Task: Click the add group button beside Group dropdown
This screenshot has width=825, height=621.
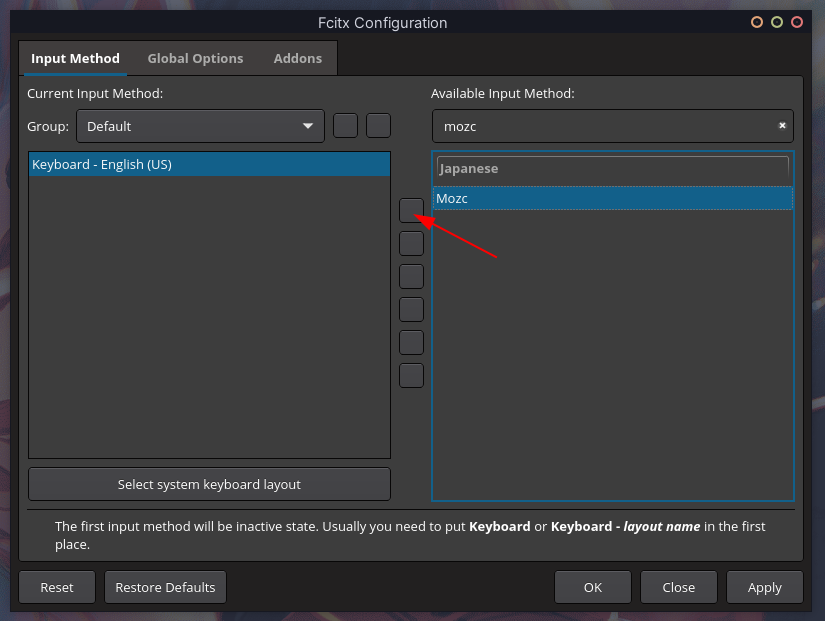Action: [345, 126]
